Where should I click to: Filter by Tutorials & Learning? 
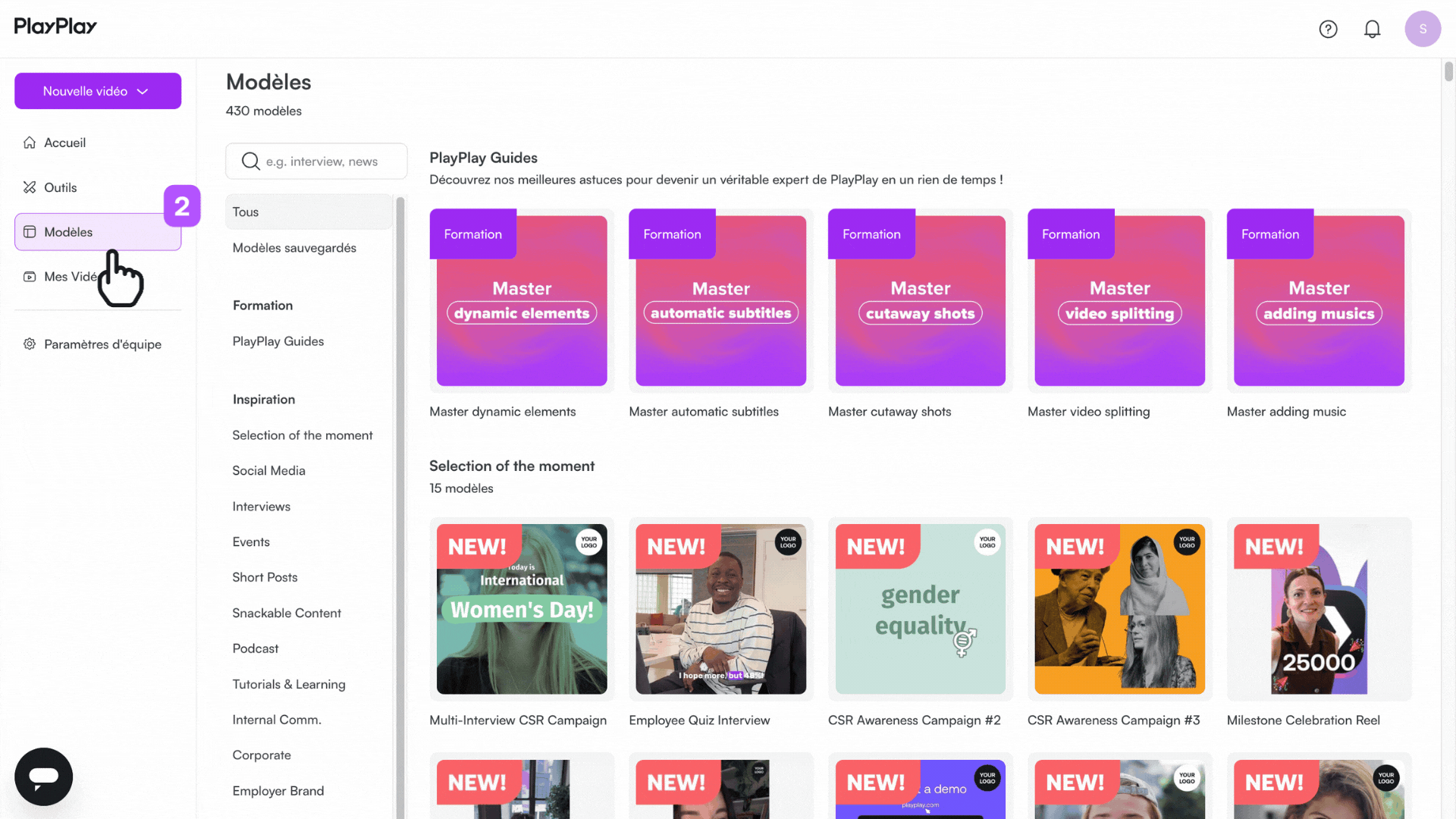pyautogui.click(x=289, y=684)
